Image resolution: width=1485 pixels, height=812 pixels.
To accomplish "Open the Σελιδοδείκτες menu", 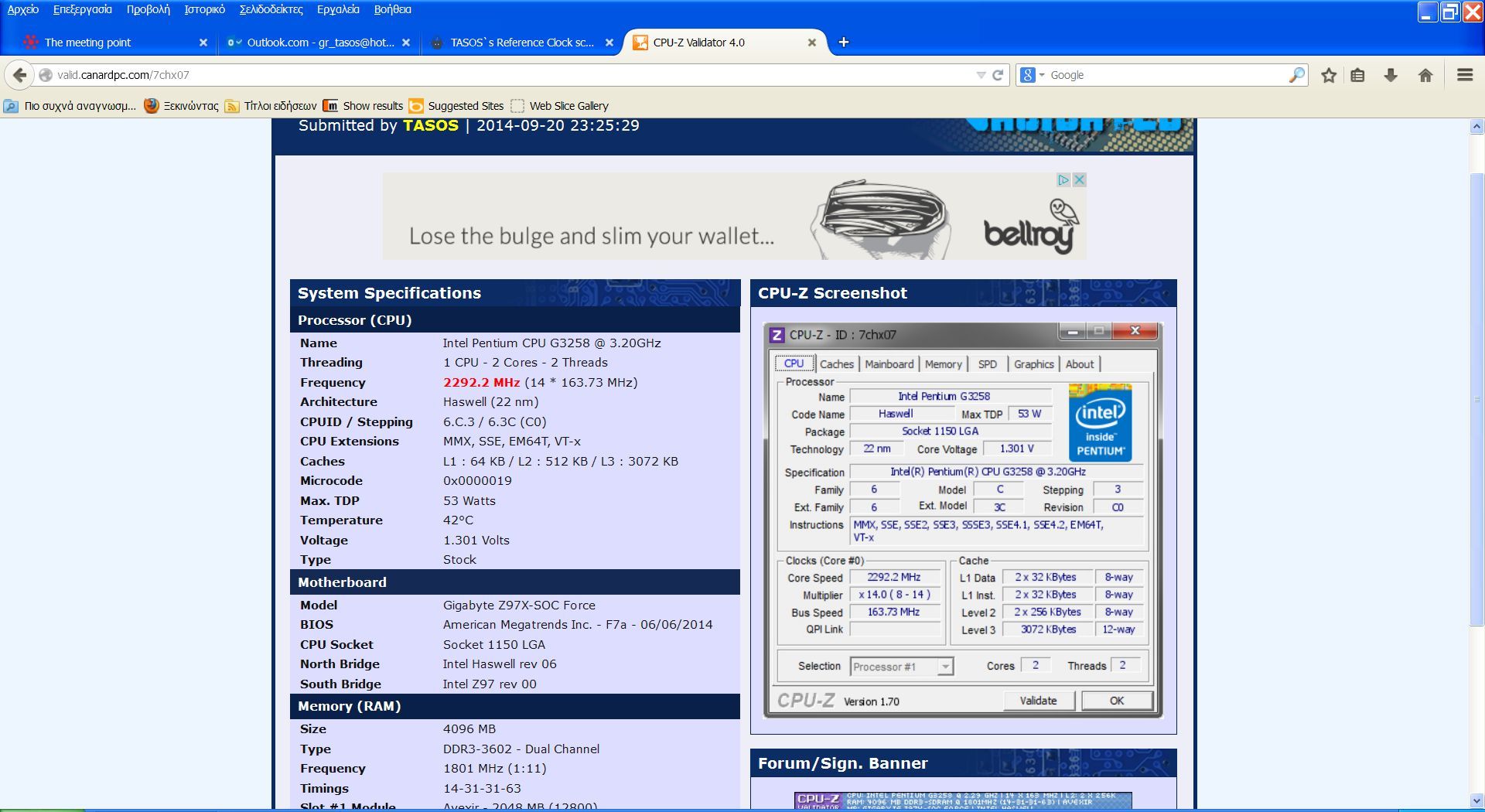I will (271, 9).
